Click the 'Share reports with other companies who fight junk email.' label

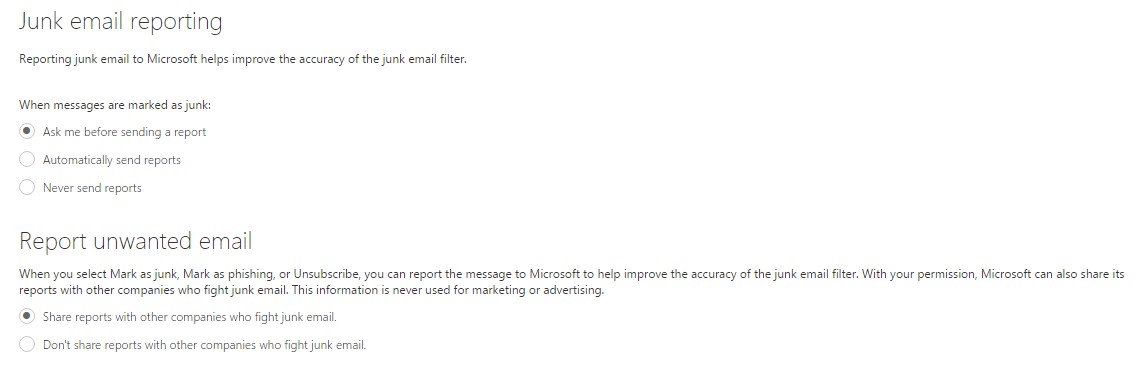190,317
